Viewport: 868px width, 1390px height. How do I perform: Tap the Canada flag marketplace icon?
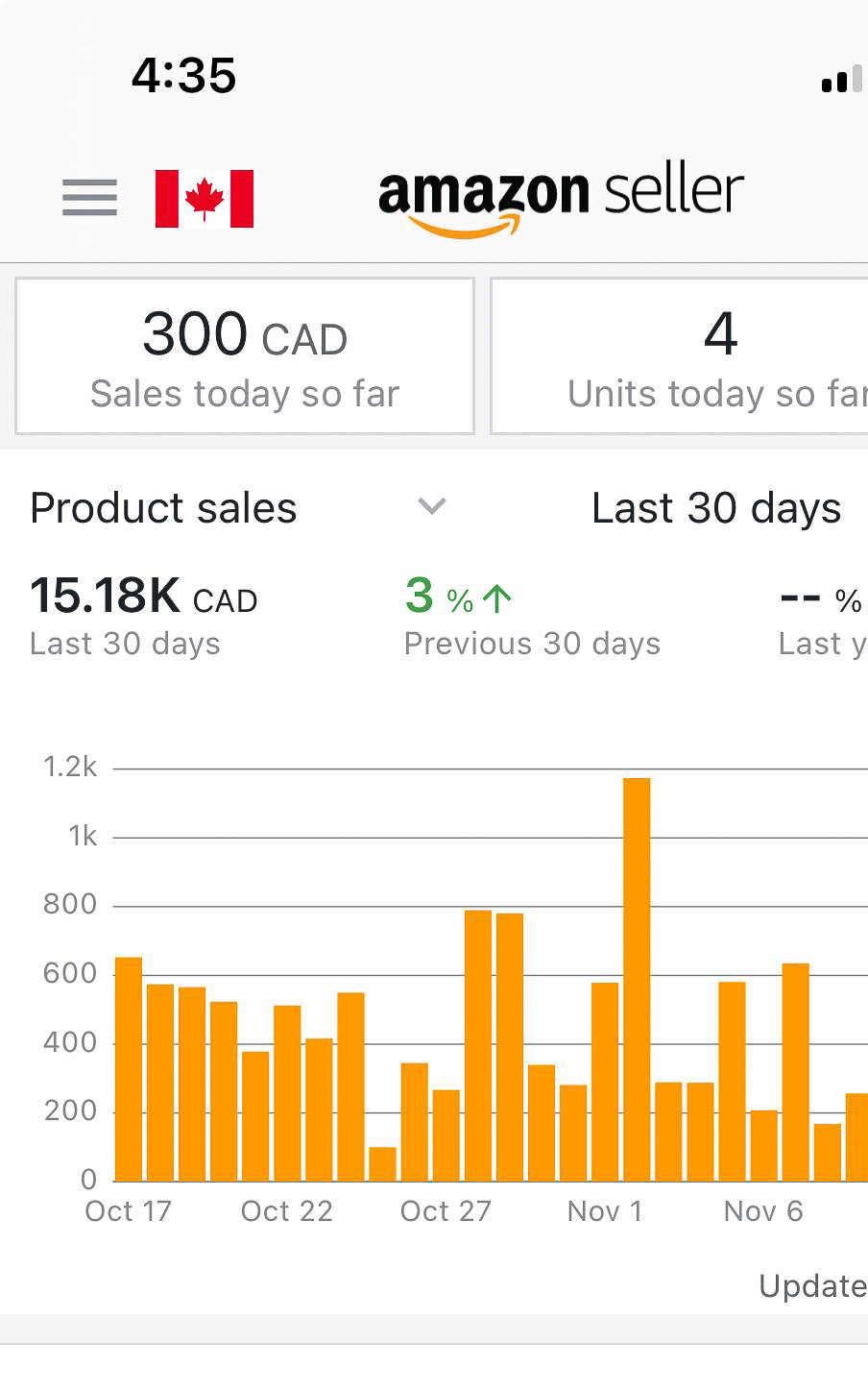point(205,199)
